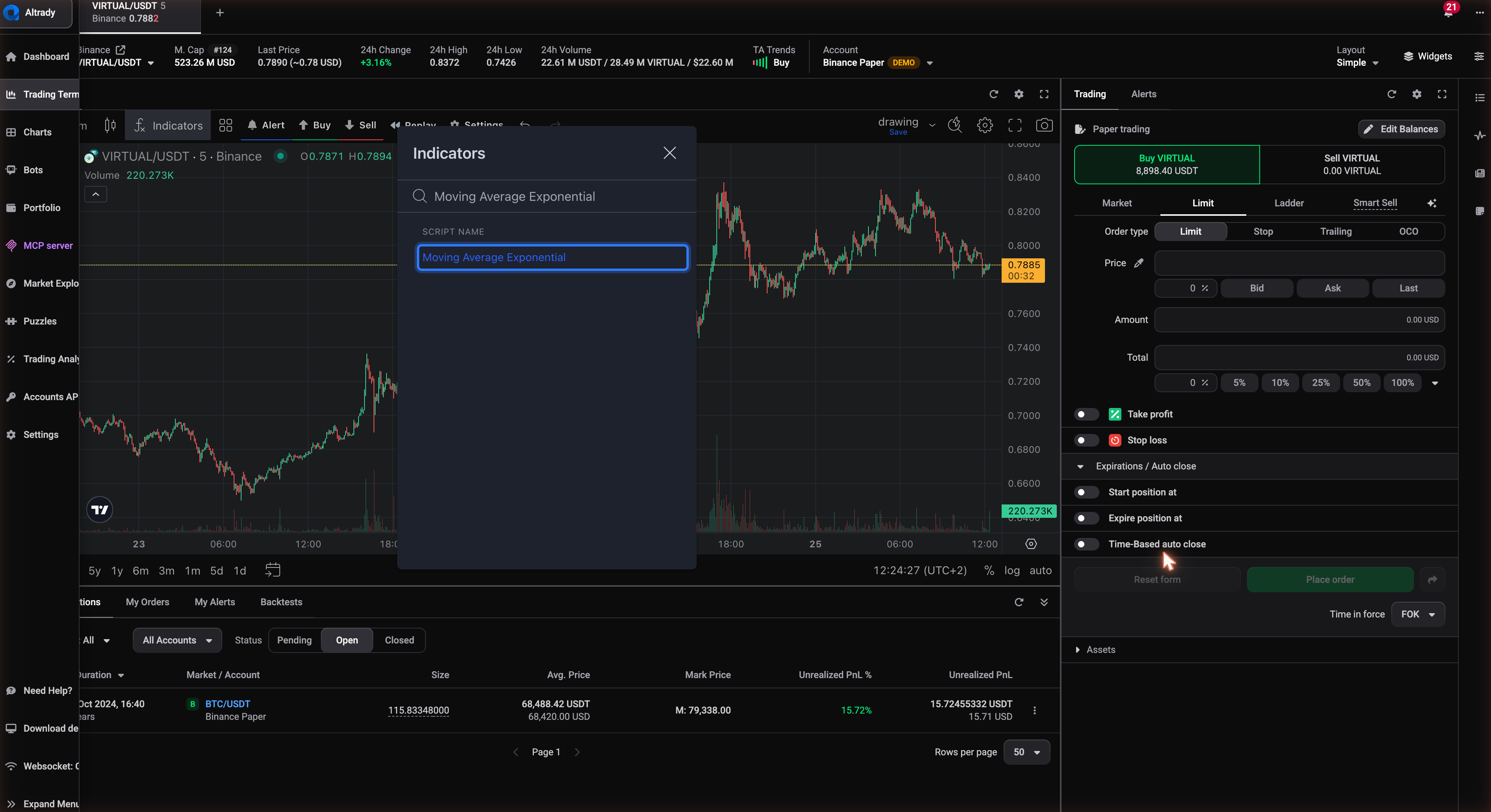Screen dimensions: 1491x812
Task: Click the Price input field
Action: pos(1300,263)
